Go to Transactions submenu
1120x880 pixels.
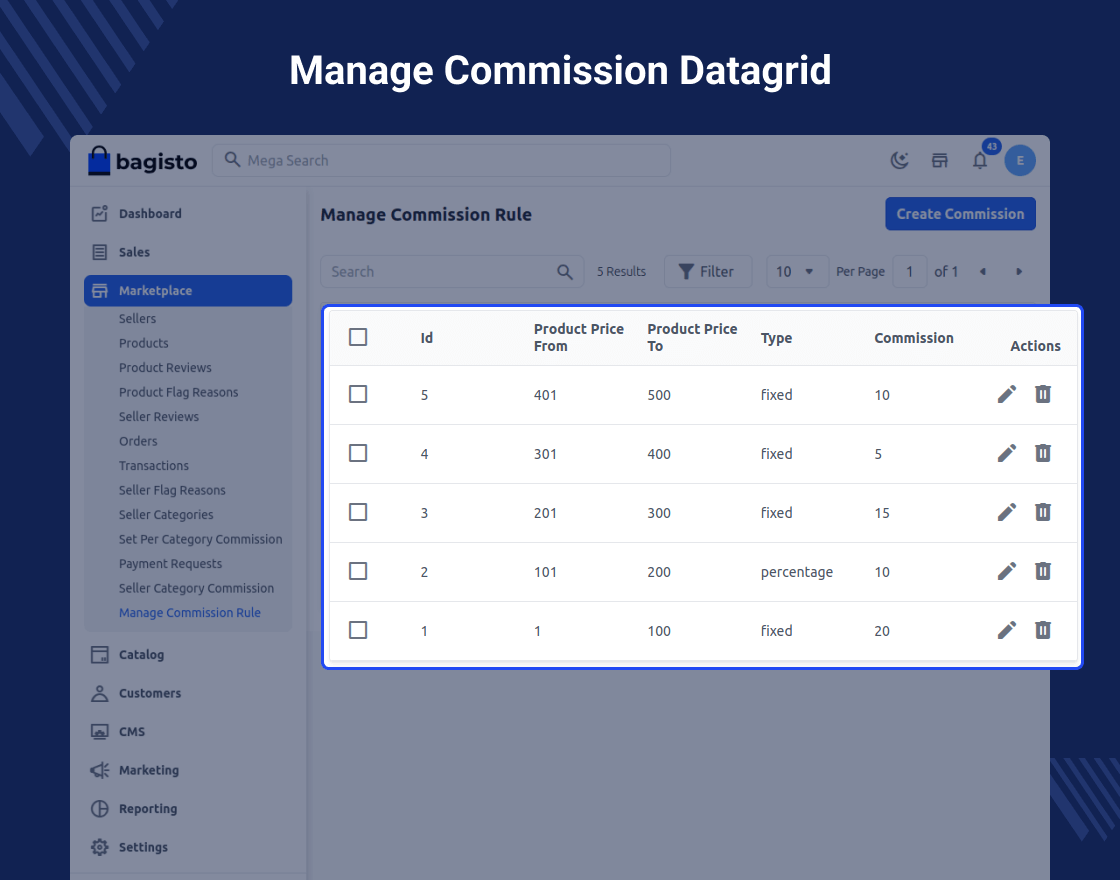point(154,466)
